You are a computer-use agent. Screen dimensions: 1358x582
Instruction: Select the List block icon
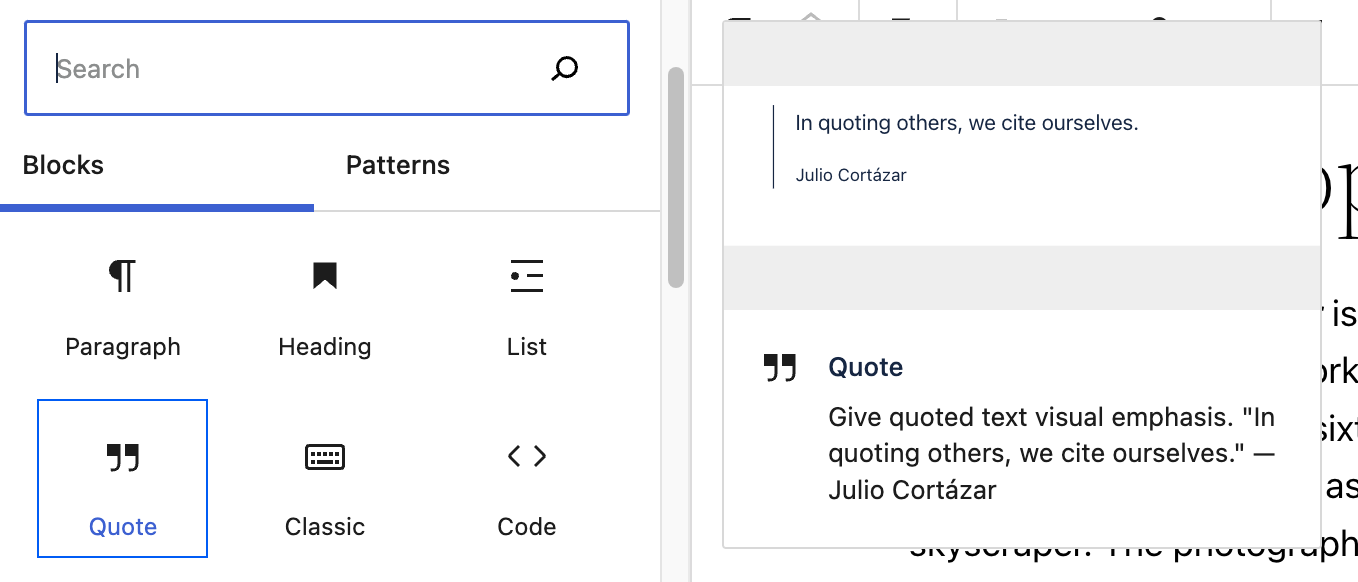coord(526,276)
